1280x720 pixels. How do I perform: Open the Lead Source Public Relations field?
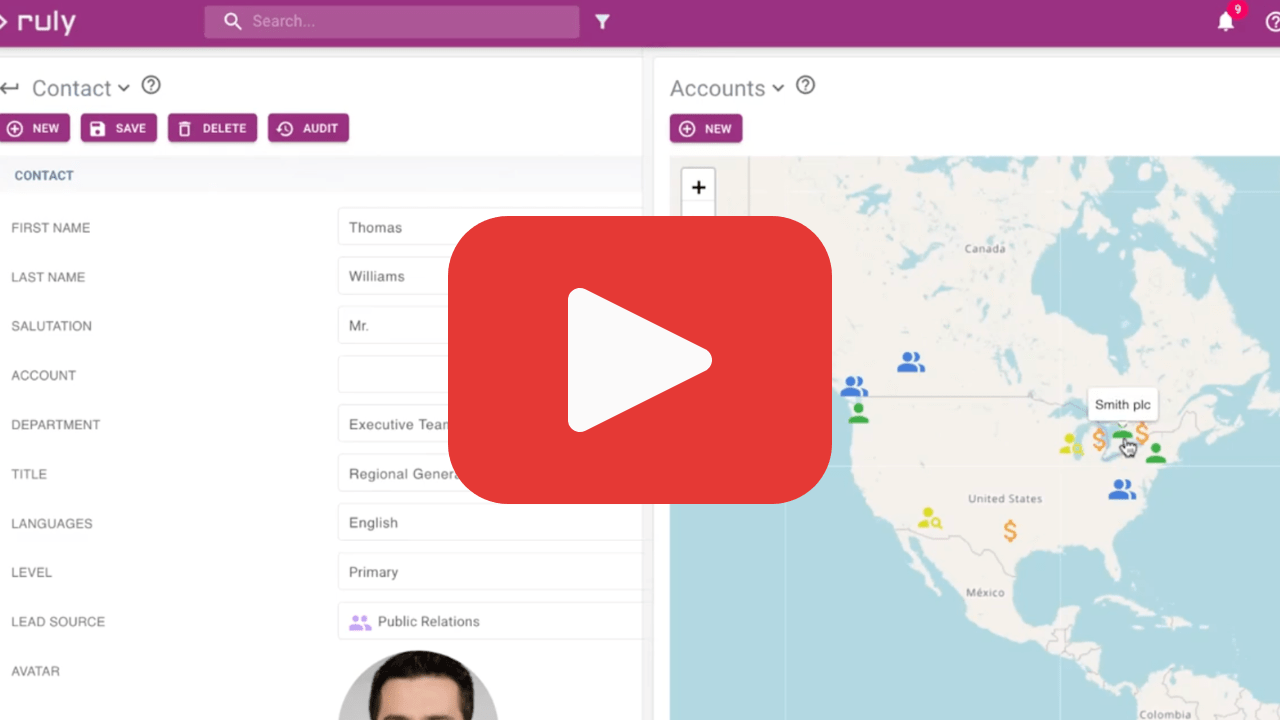coord(490,621)
